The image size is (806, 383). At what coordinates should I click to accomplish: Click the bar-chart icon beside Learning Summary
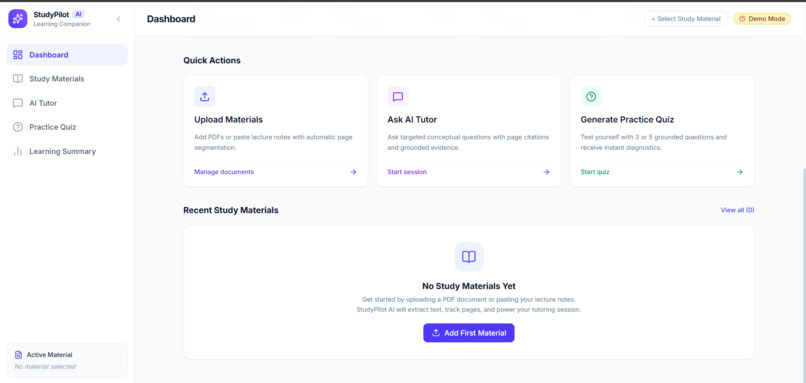click(17, 151)
